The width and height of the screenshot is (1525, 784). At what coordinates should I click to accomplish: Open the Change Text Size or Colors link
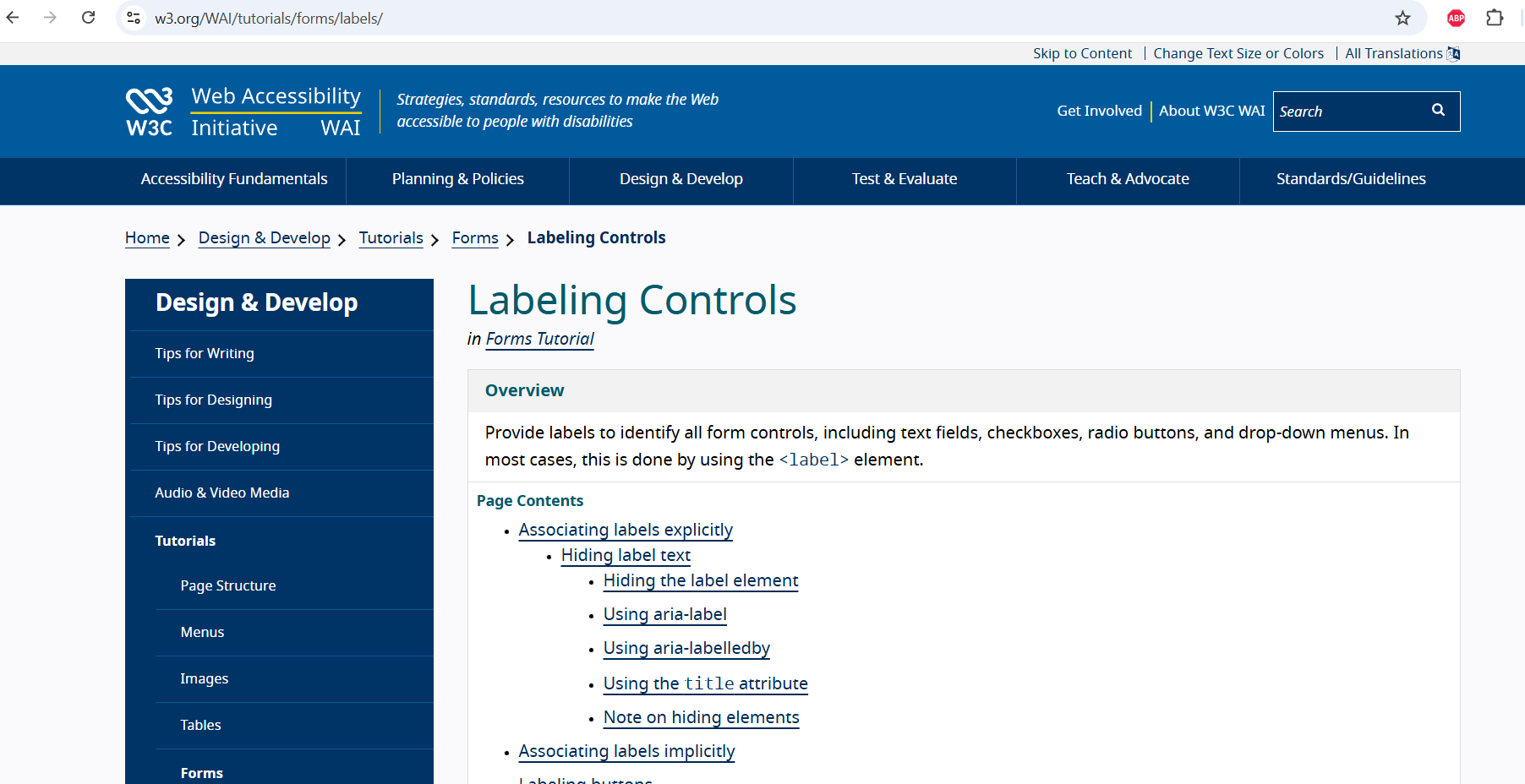coord(1238,53)
